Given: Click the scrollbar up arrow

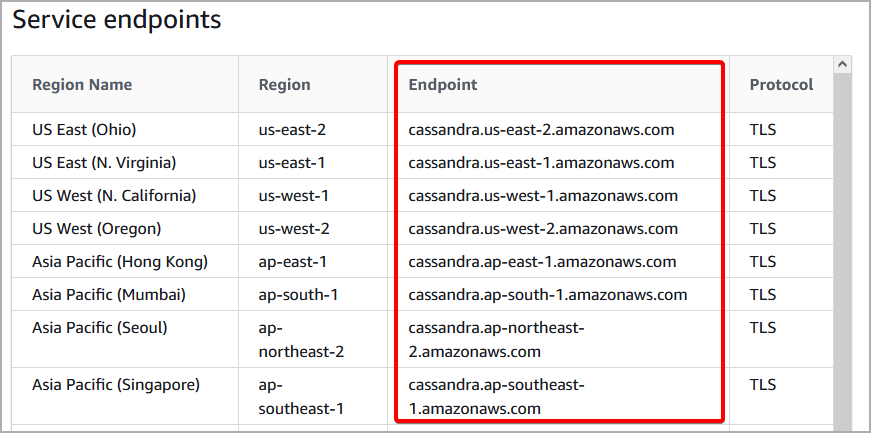Looking at the screenshot, I should tap(842, 64).
